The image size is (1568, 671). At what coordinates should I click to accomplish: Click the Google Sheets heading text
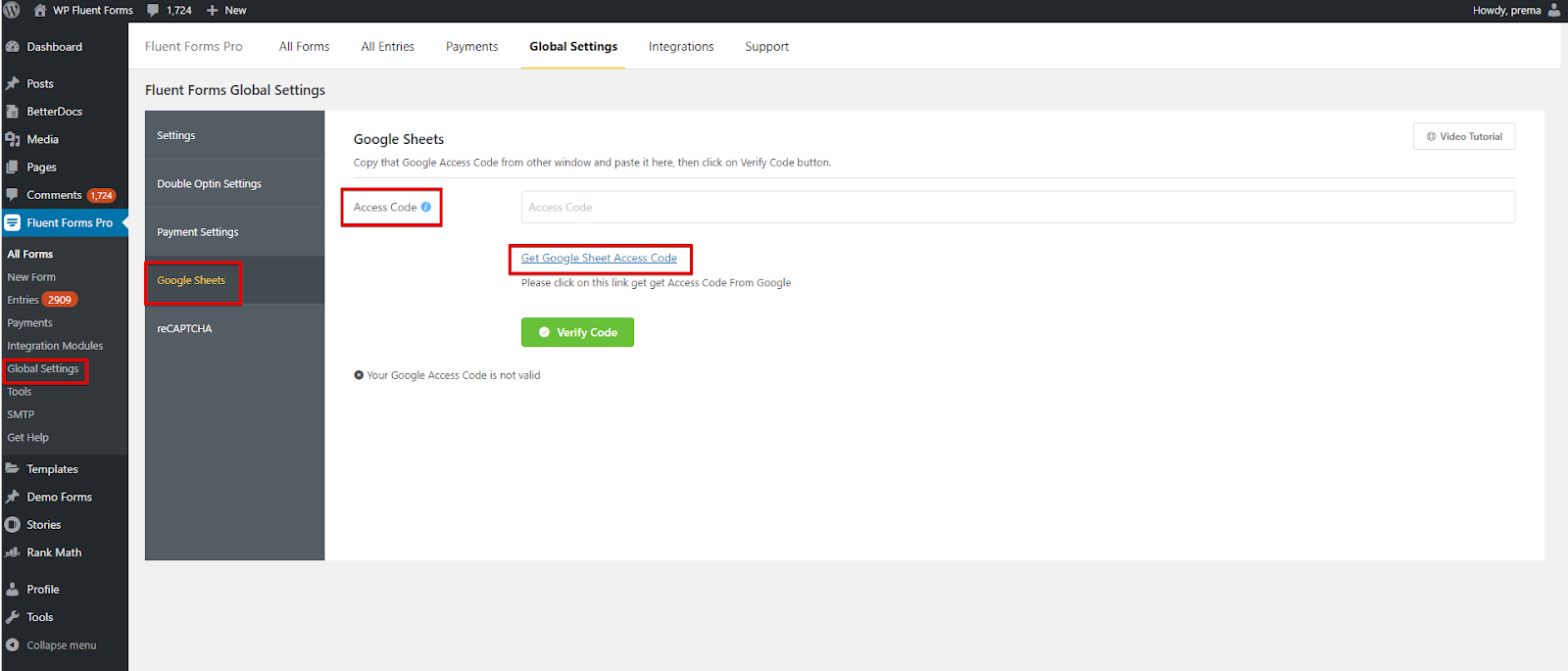pos(399,139)
